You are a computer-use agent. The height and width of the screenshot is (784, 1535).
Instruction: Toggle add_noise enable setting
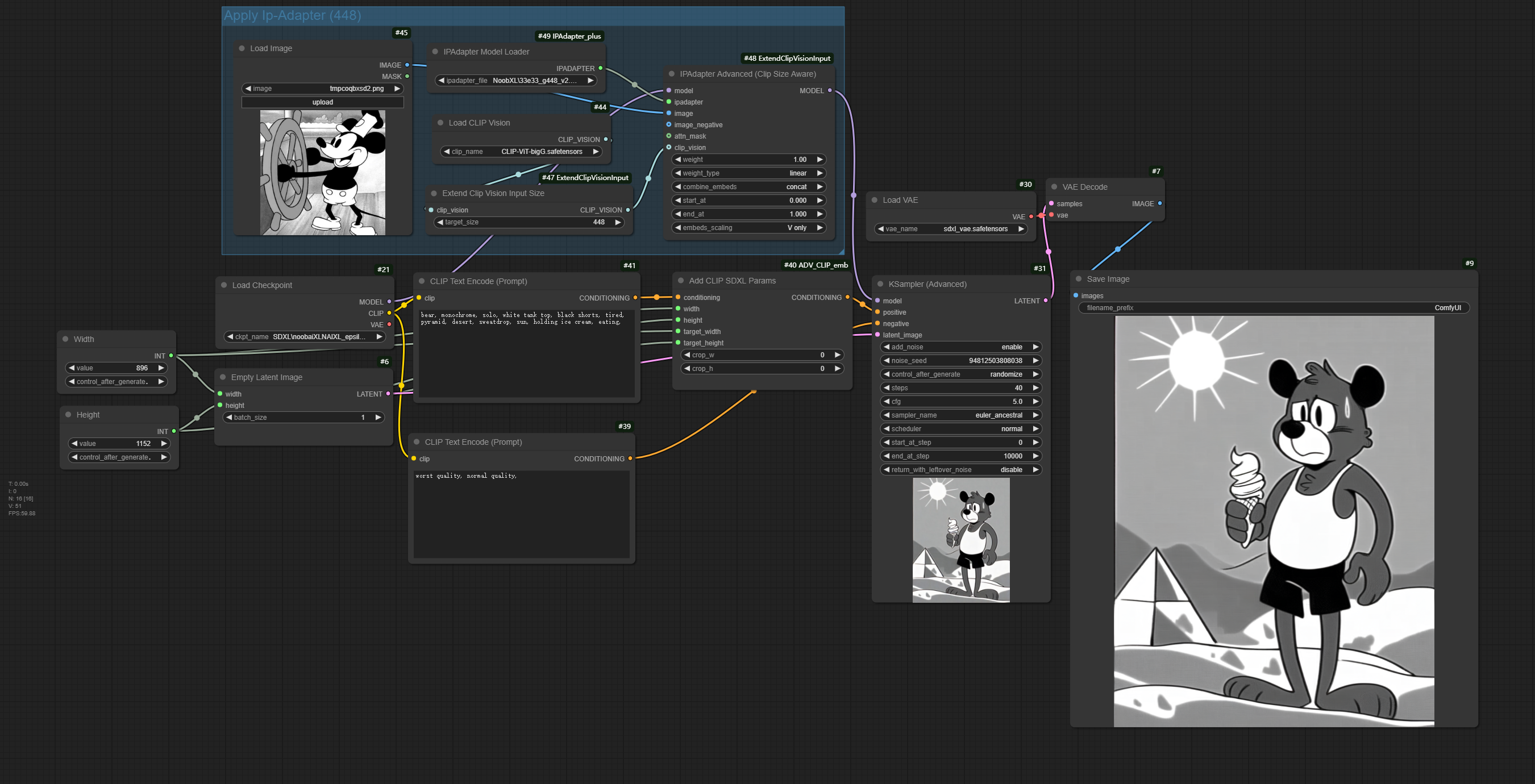pyautogui.click(x=960, y=347)
